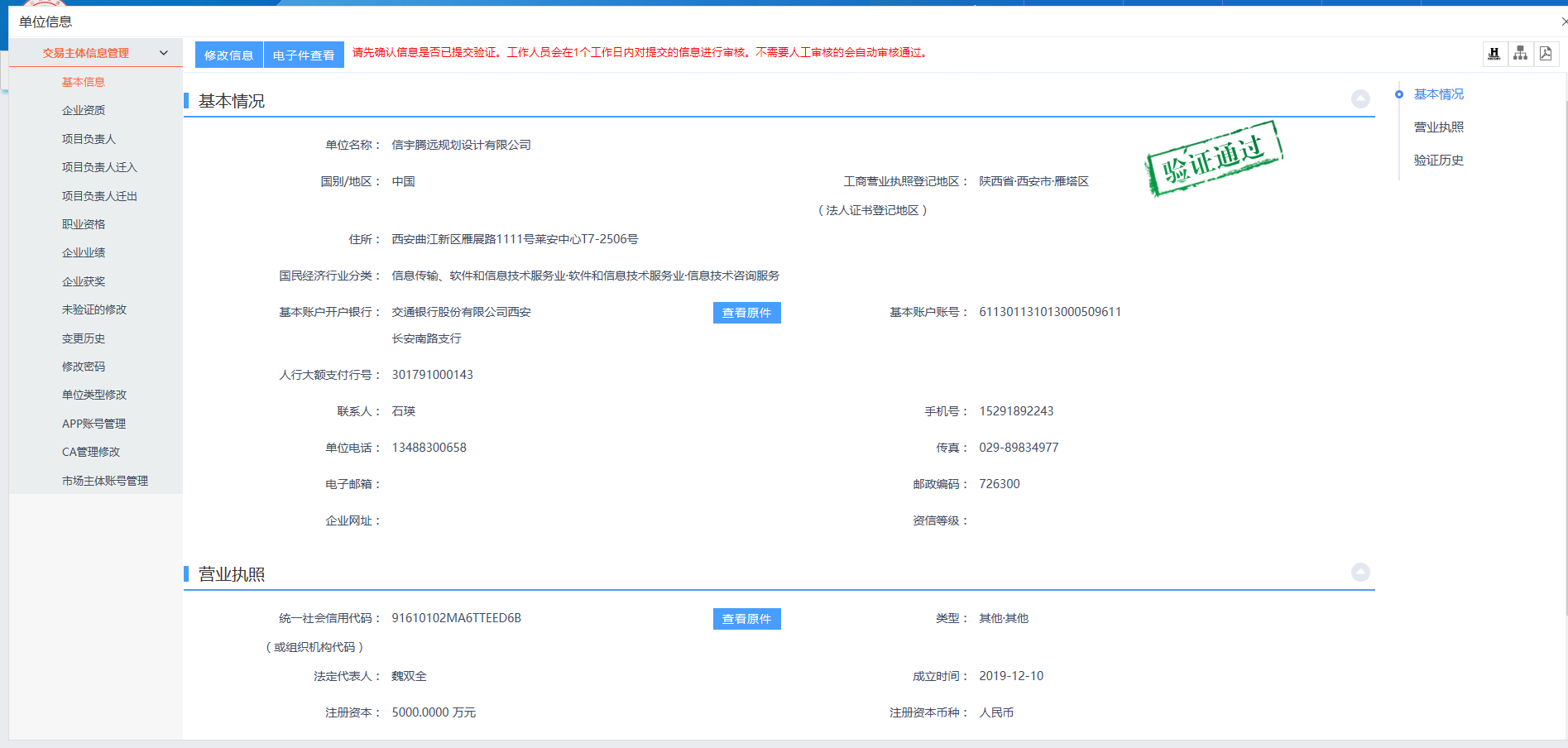Open 变更历史 in the sidebar
This screenshot has height=748, width=1568.
coord(83,338)
